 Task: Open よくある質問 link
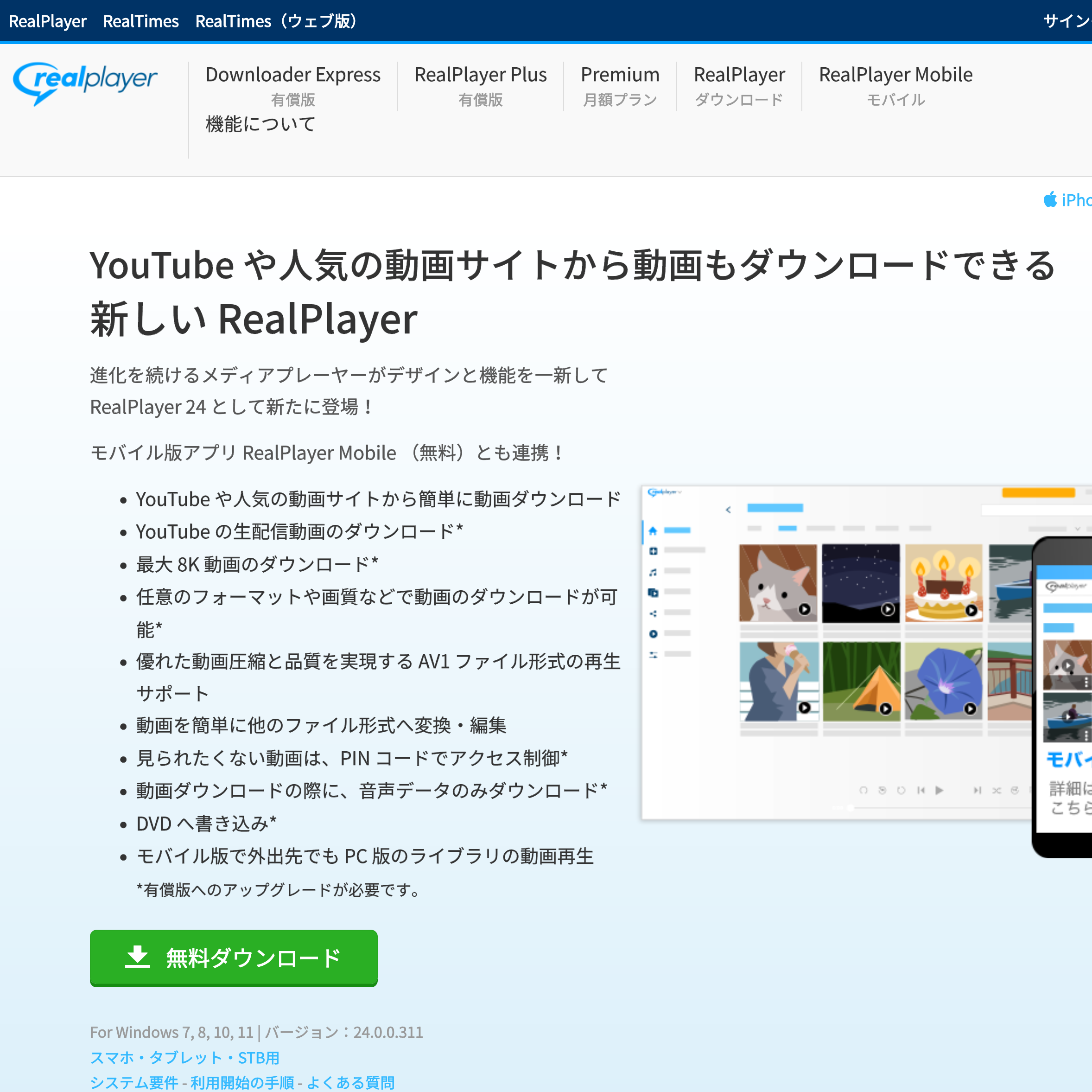[350, 1082]
